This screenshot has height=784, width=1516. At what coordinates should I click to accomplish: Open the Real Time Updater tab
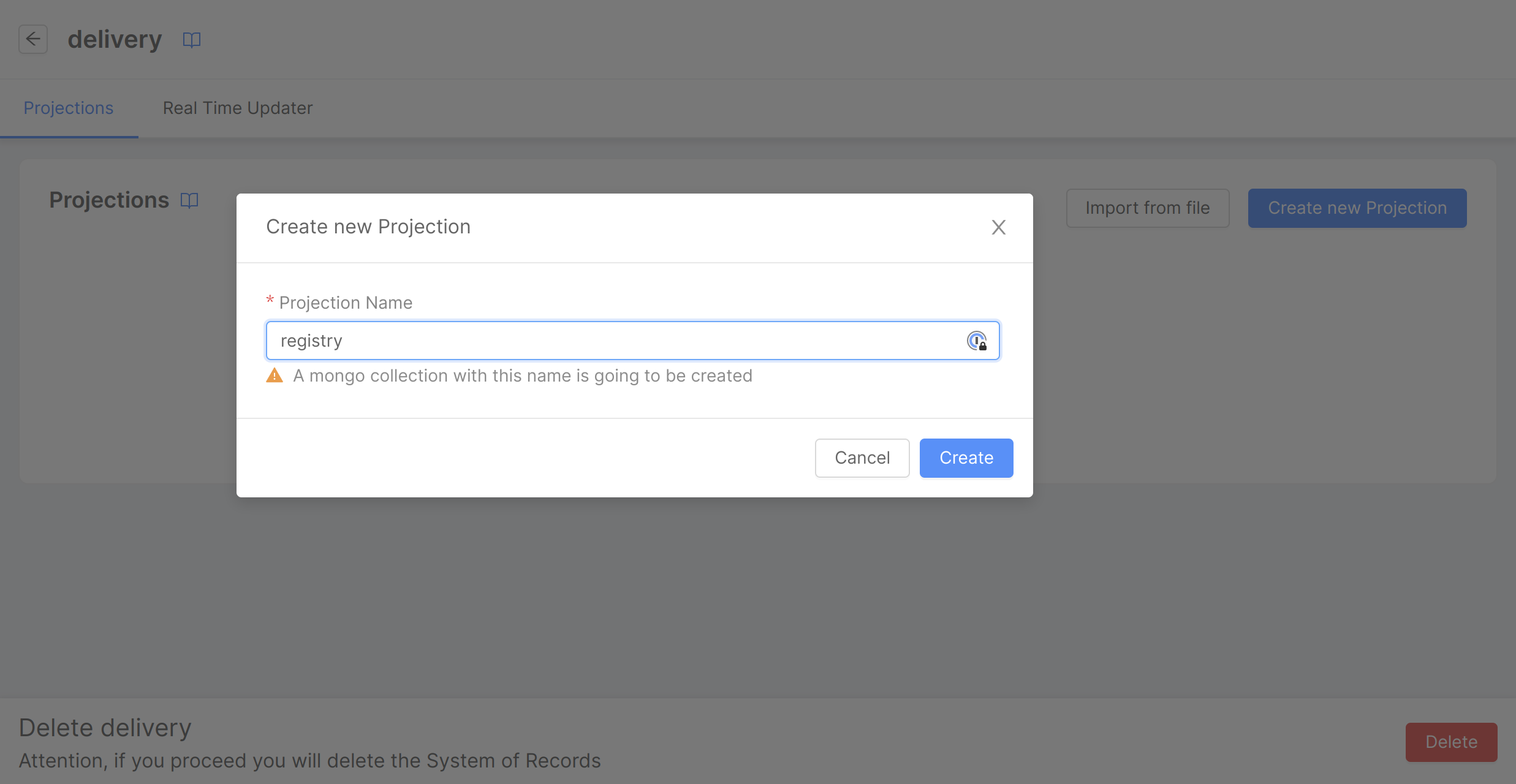coord(238,108)
